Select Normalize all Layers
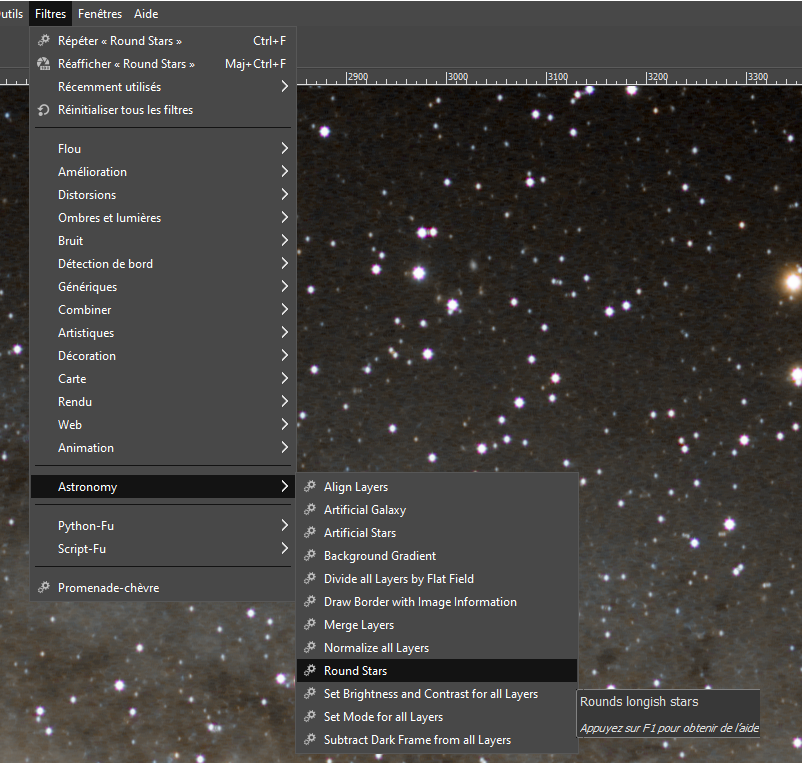802x763 pixels. pos(376,648)
